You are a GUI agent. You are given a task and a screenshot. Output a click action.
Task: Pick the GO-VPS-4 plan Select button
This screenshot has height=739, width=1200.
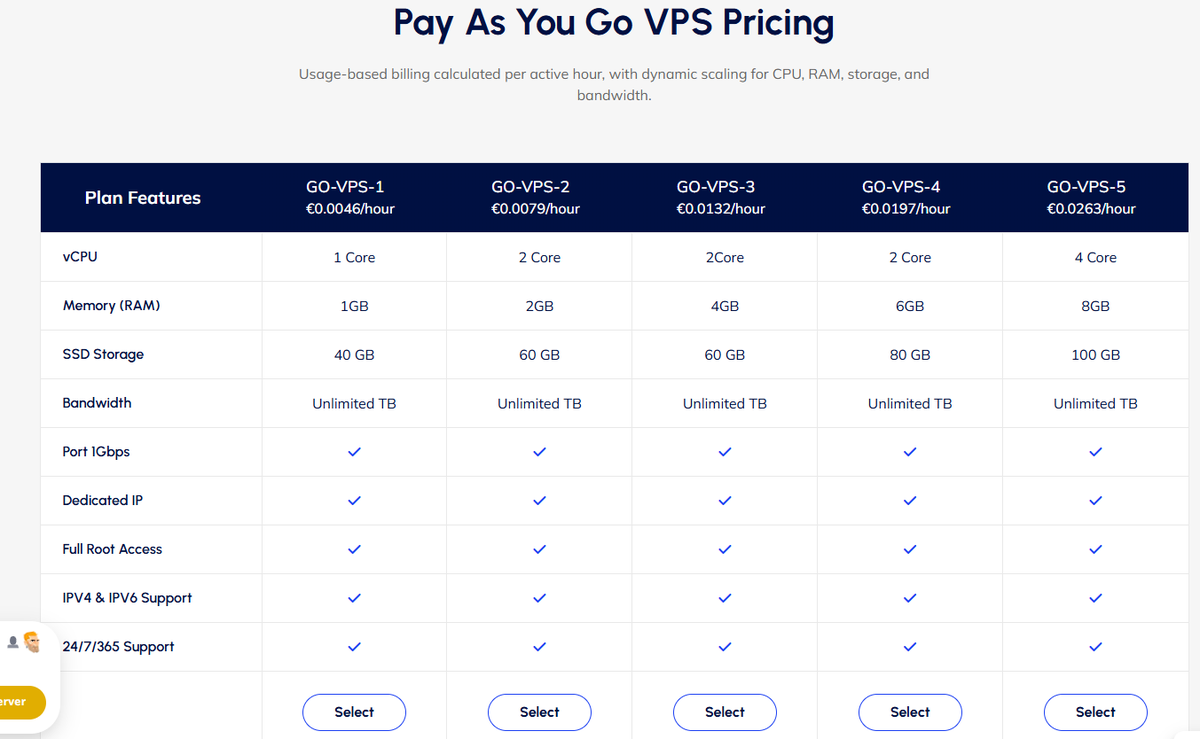click(x=910, y=712)
